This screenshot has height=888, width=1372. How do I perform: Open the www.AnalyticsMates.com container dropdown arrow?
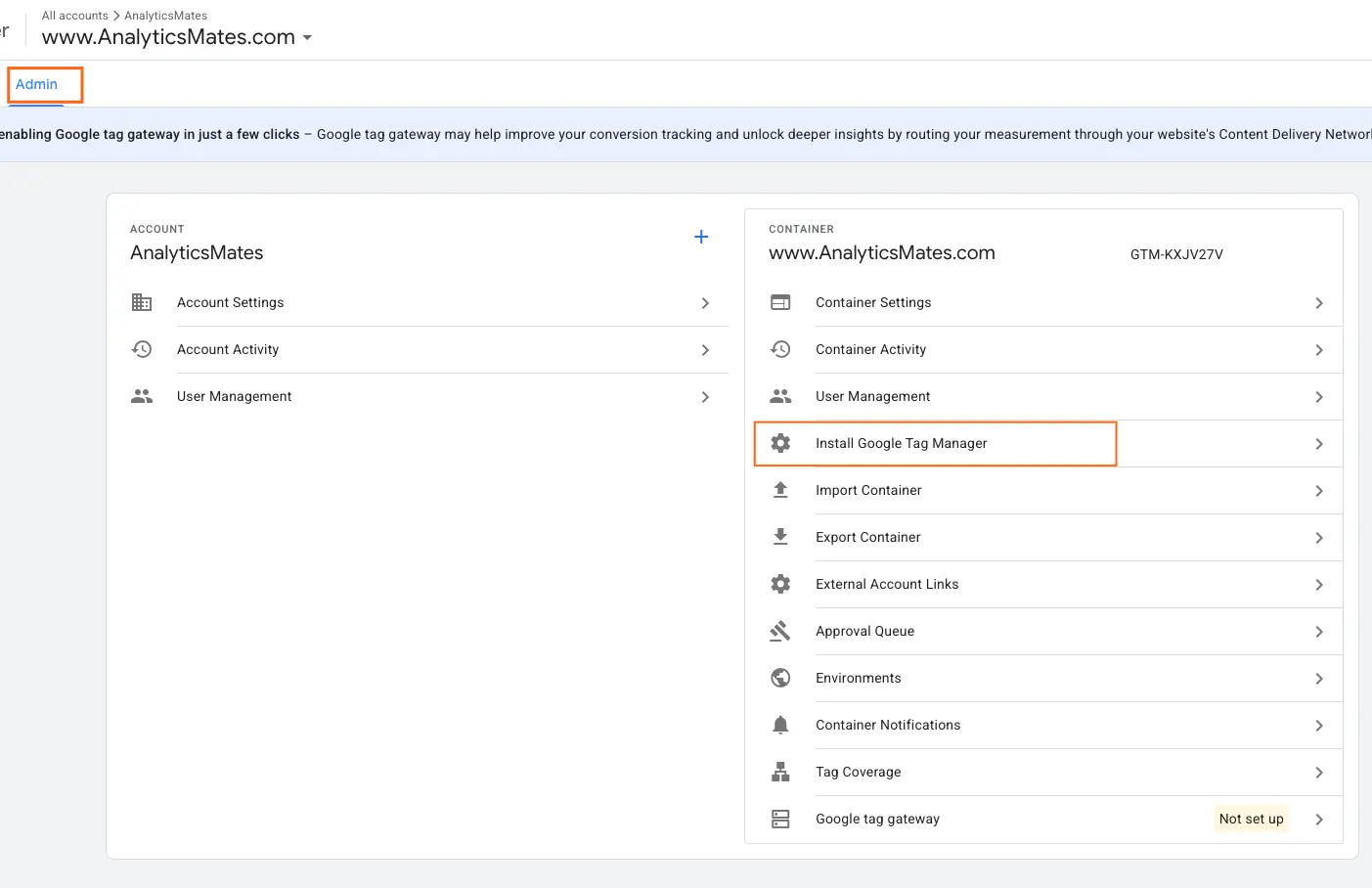tap(307, 38)
